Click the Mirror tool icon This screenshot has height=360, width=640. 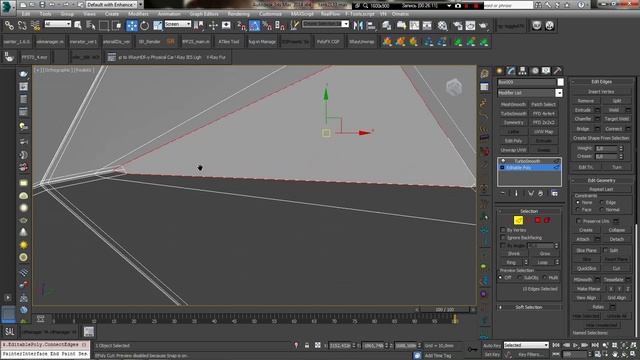[x=358, y=26]
